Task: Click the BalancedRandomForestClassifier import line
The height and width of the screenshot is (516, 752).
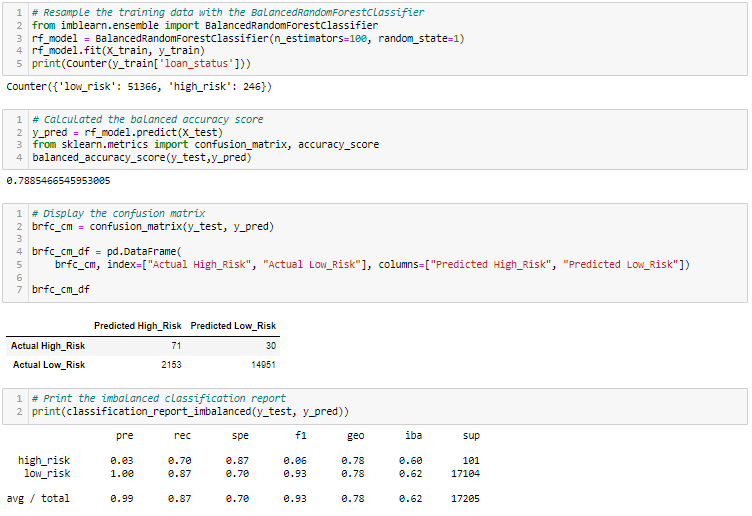Action: [x=205, y=25]
